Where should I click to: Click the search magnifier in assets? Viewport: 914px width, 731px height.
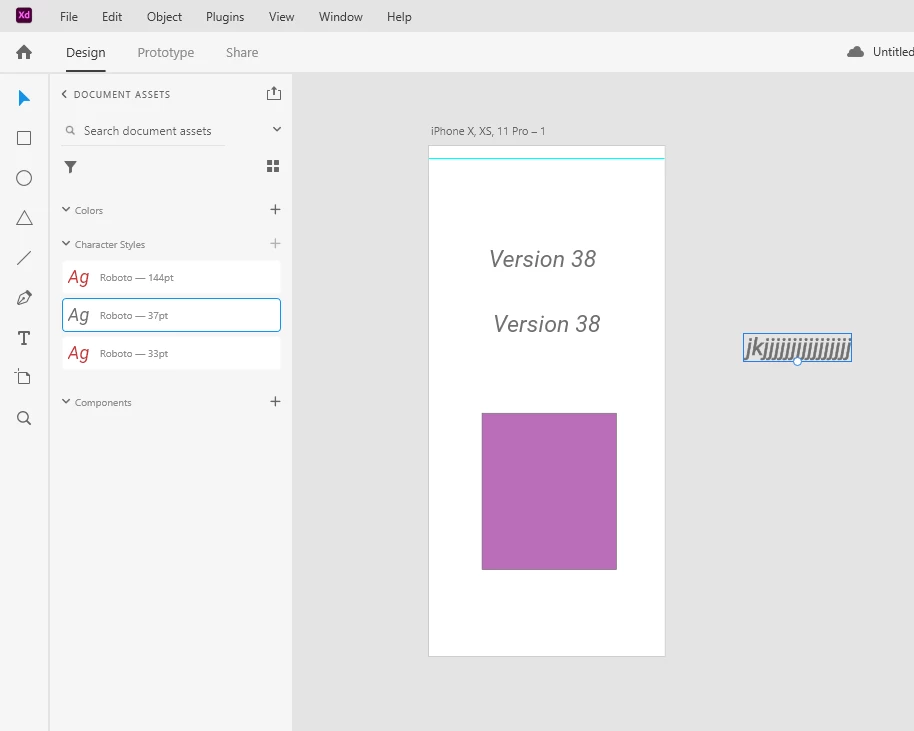point(70,131)
